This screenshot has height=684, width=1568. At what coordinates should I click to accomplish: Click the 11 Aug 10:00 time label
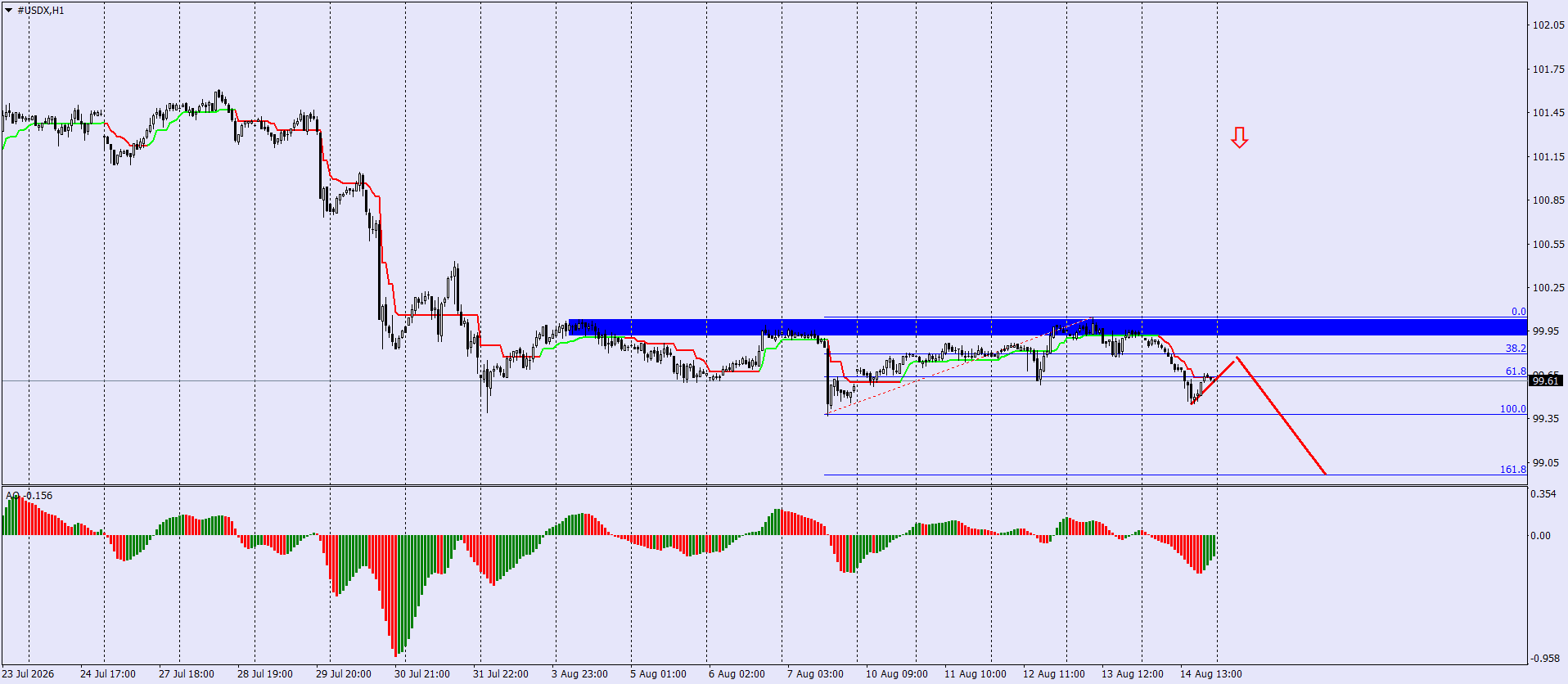[x=975, y=674]
